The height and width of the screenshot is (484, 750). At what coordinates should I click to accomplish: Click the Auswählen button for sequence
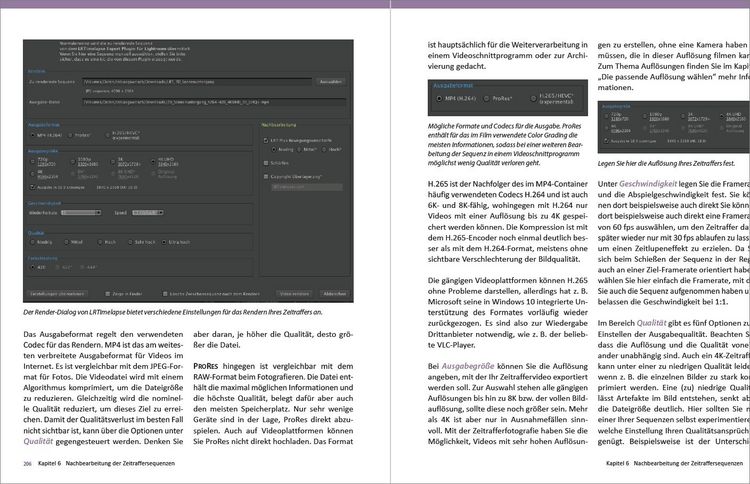pyautogui.click(x=331, y=82)
